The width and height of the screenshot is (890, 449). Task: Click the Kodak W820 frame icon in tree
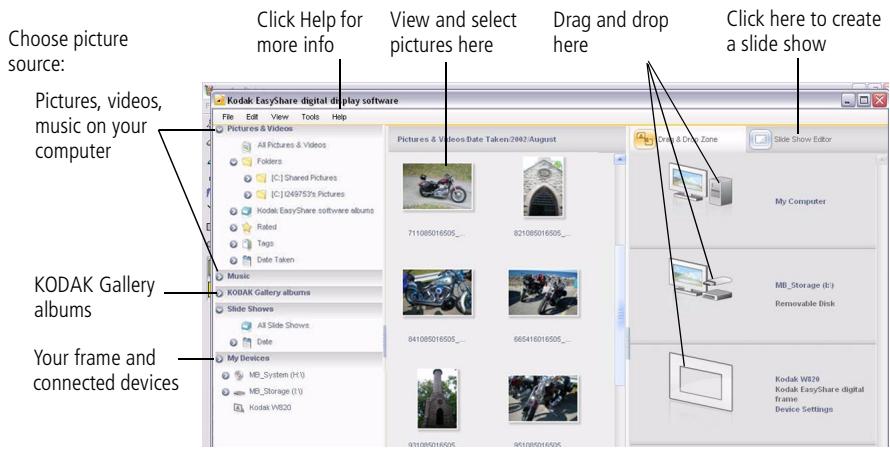tap(239, 408)
